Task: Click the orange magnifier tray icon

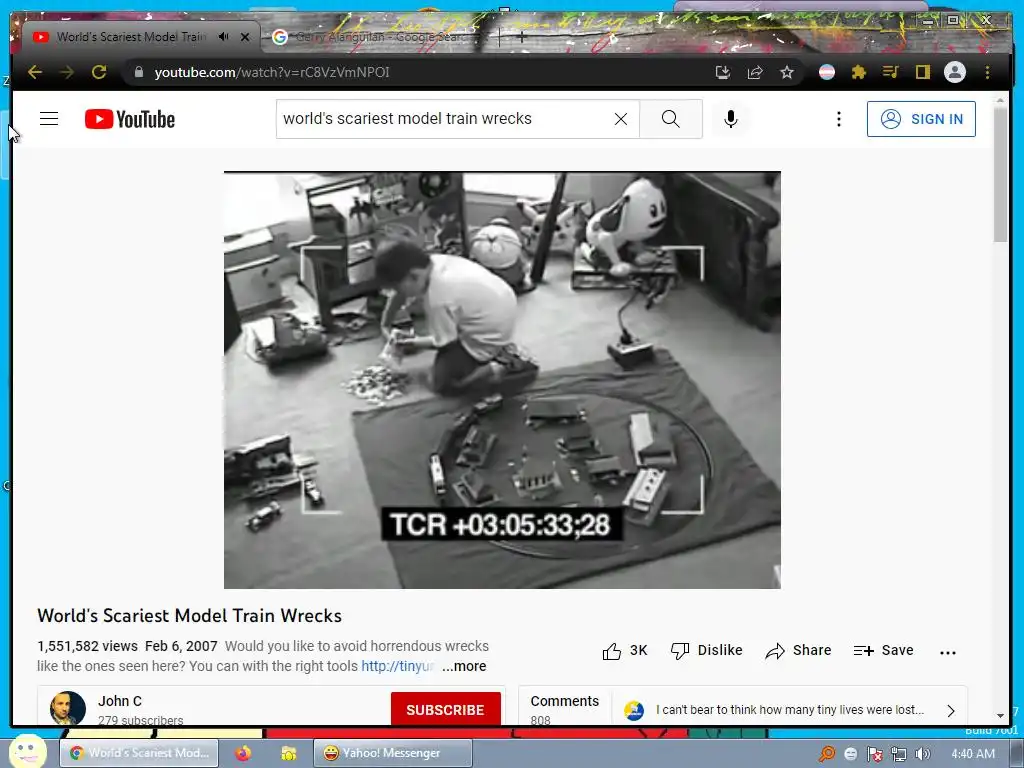Action: click(x=827, y=754)
